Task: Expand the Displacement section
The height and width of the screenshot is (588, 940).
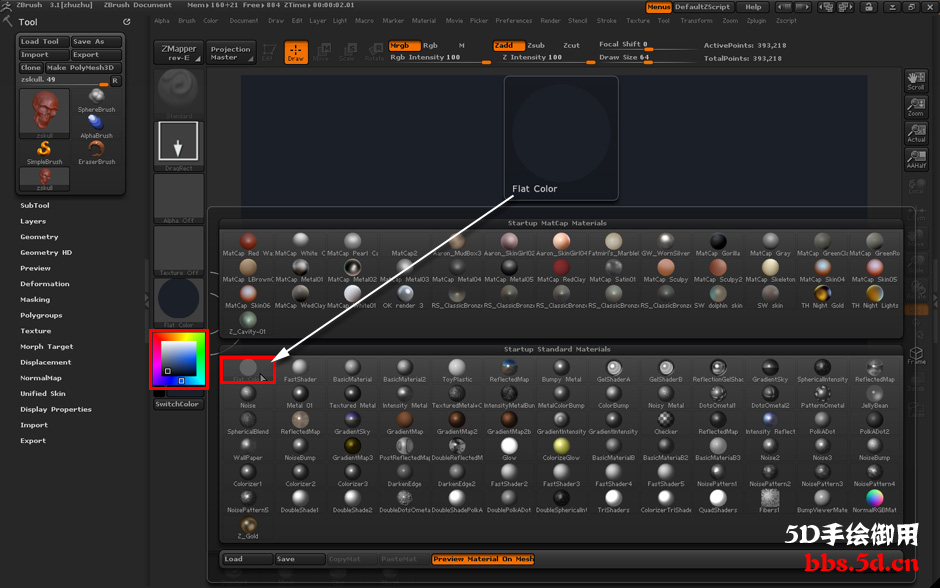Action: pyautogui.click(x=46, y=363)
